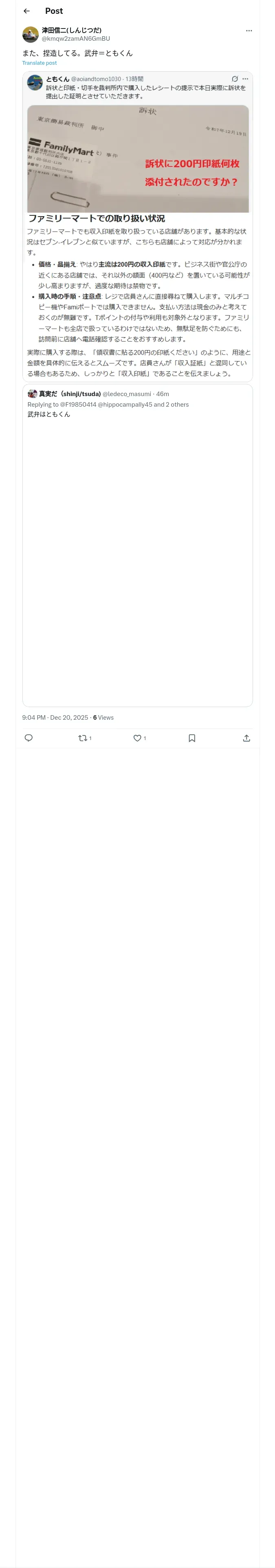Click the repost icon
The width and height of the screenshot is (275, 1568).
(83, 738)
